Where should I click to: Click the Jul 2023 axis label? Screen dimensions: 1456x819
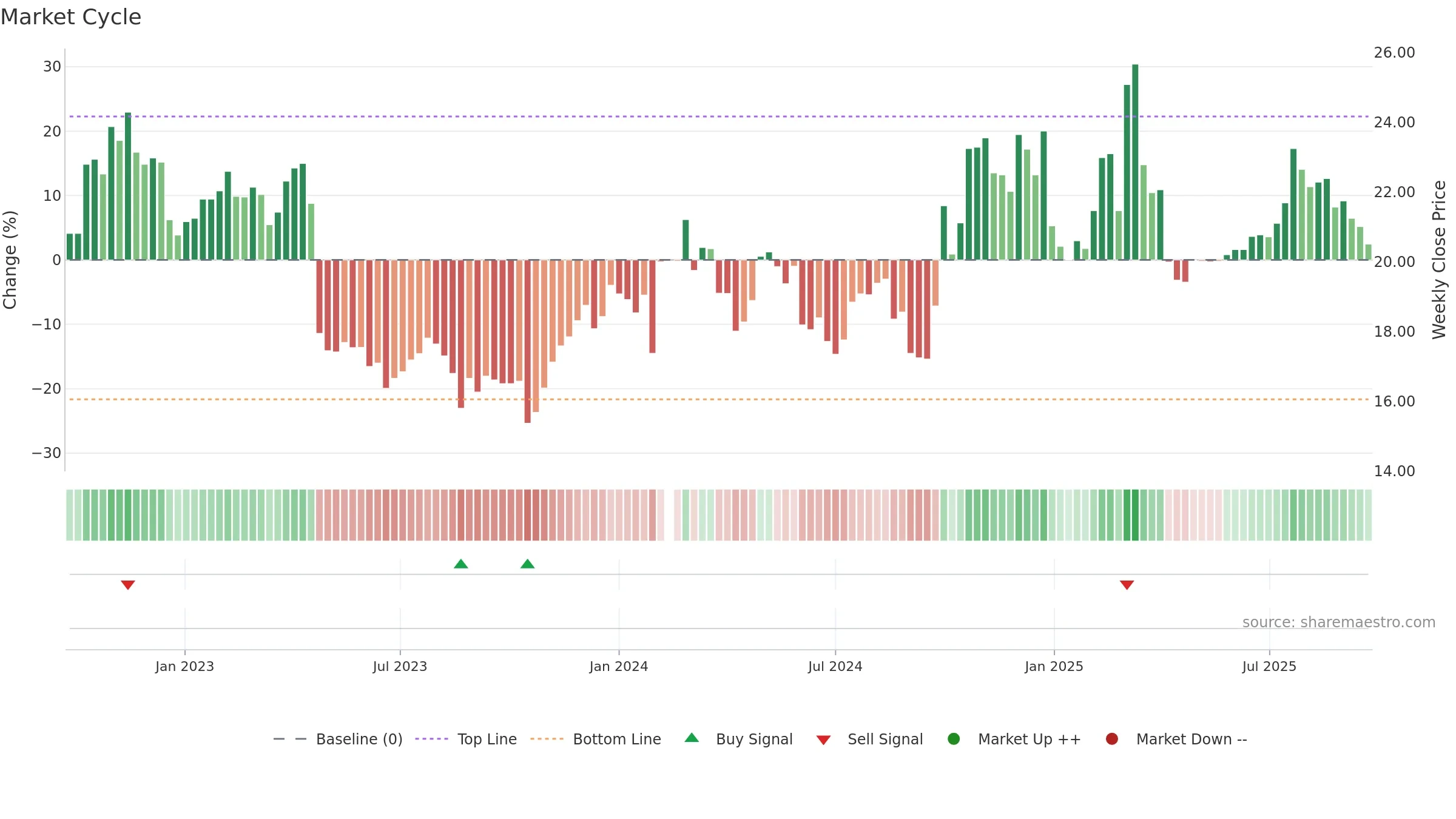(x=400, y=666)
